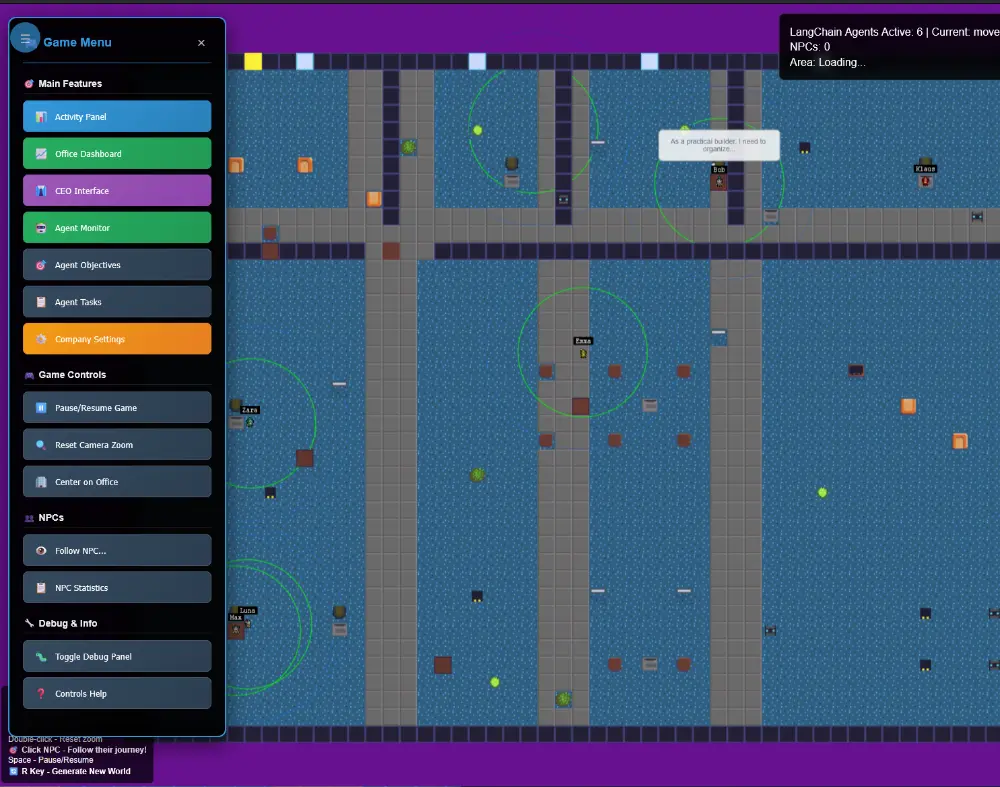Image resolution: width=1000 pixels, height=787 pixels.
Task: Click the question mark icon on Controls Help
Action: coord(41,693)
